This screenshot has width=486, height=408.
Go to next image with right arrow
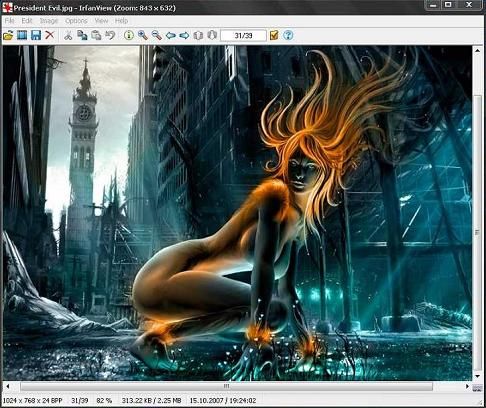point(184,35)
